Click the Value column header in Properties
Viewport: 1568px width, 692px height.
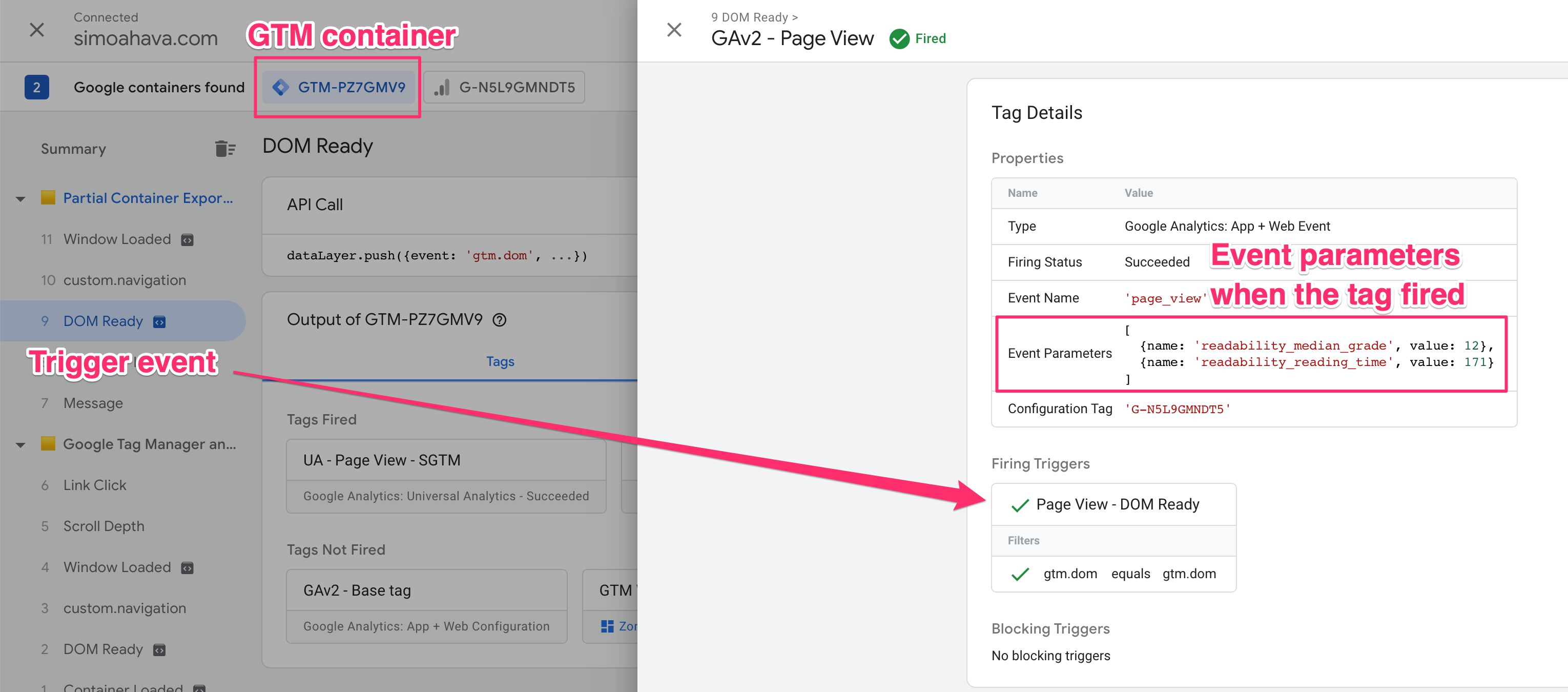1138,193
